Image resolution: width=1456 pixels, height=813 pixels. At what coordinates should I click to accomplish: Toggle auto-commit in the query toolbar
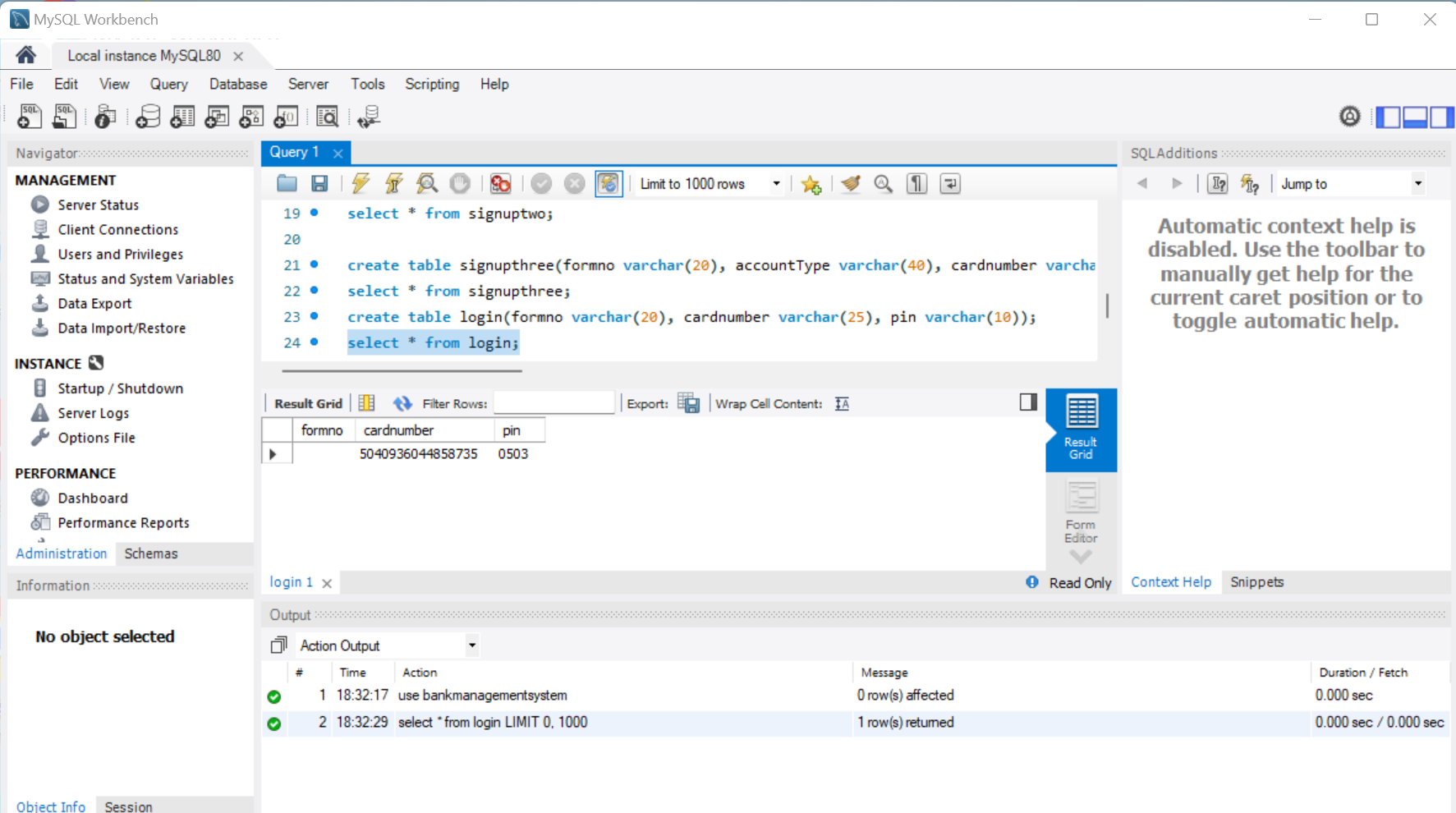pyautogui.click(x=609, y=183)
